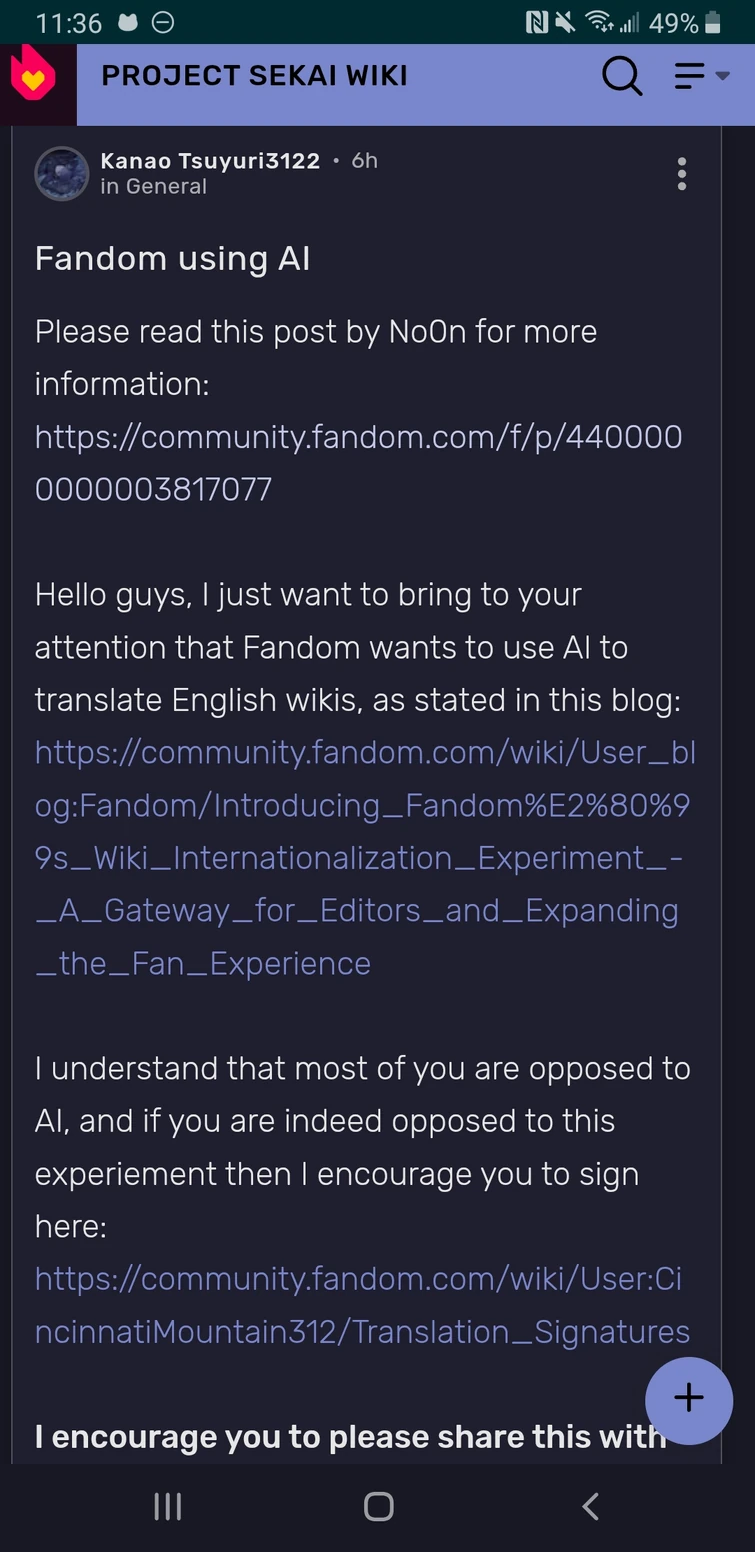Tap the Android home button

378,1506
